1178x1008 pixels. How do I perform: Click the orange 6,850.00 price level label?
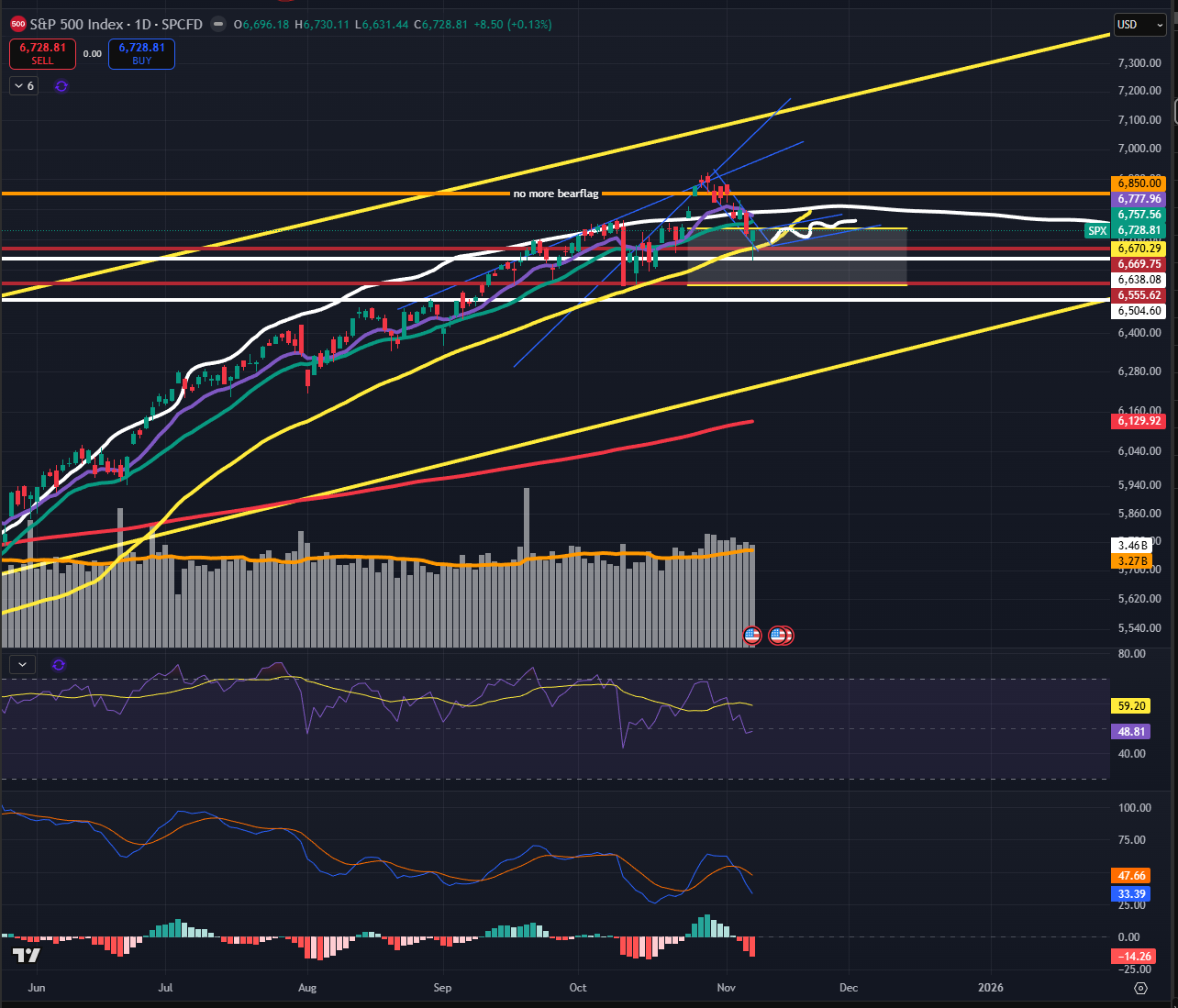coord(1138,183)
